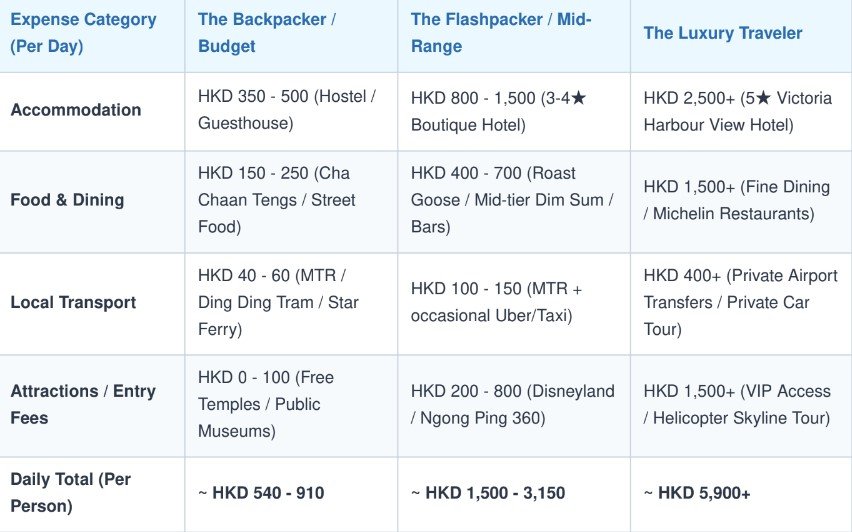Click the Food & Dining row label
852x532 pixels.
click(x=67, y=200)
